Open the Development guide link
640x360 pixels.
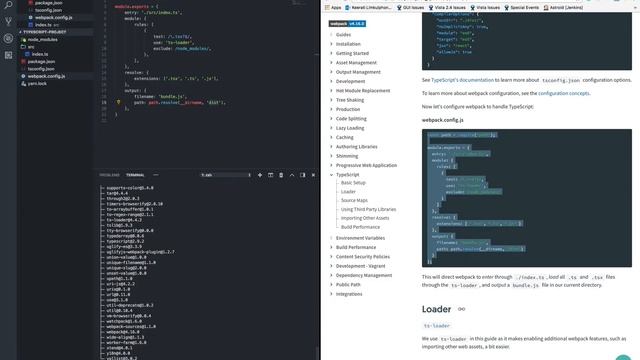[350, 81]
